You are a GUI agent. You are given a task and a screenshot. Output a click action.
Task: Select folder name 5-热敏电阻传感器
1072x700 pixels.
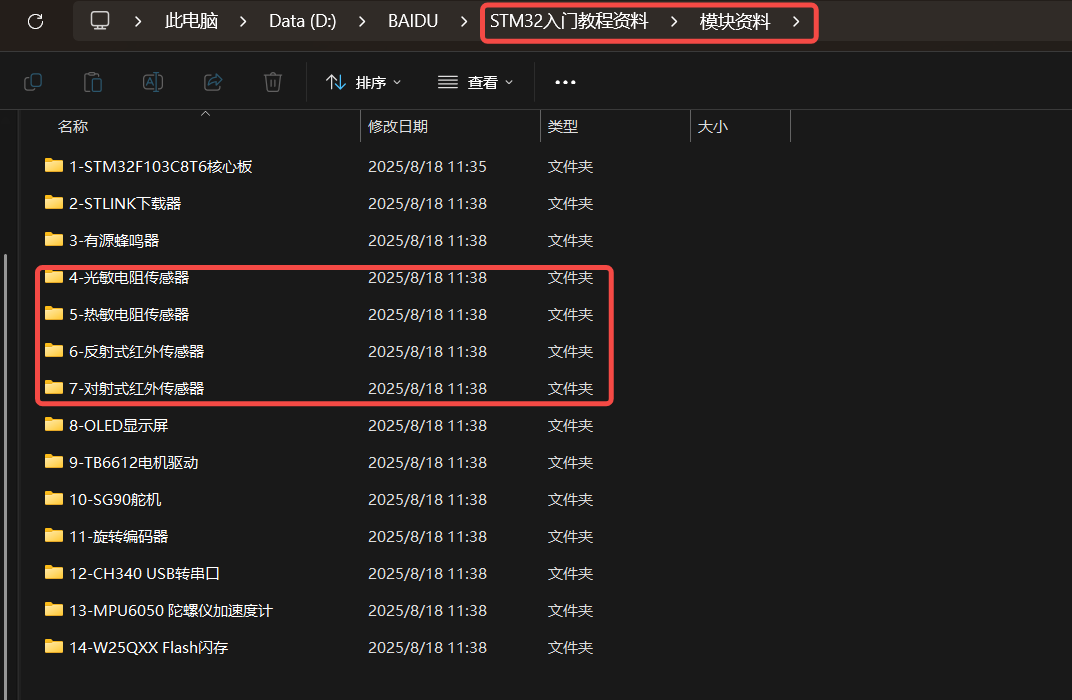click(x=129, y=314)
